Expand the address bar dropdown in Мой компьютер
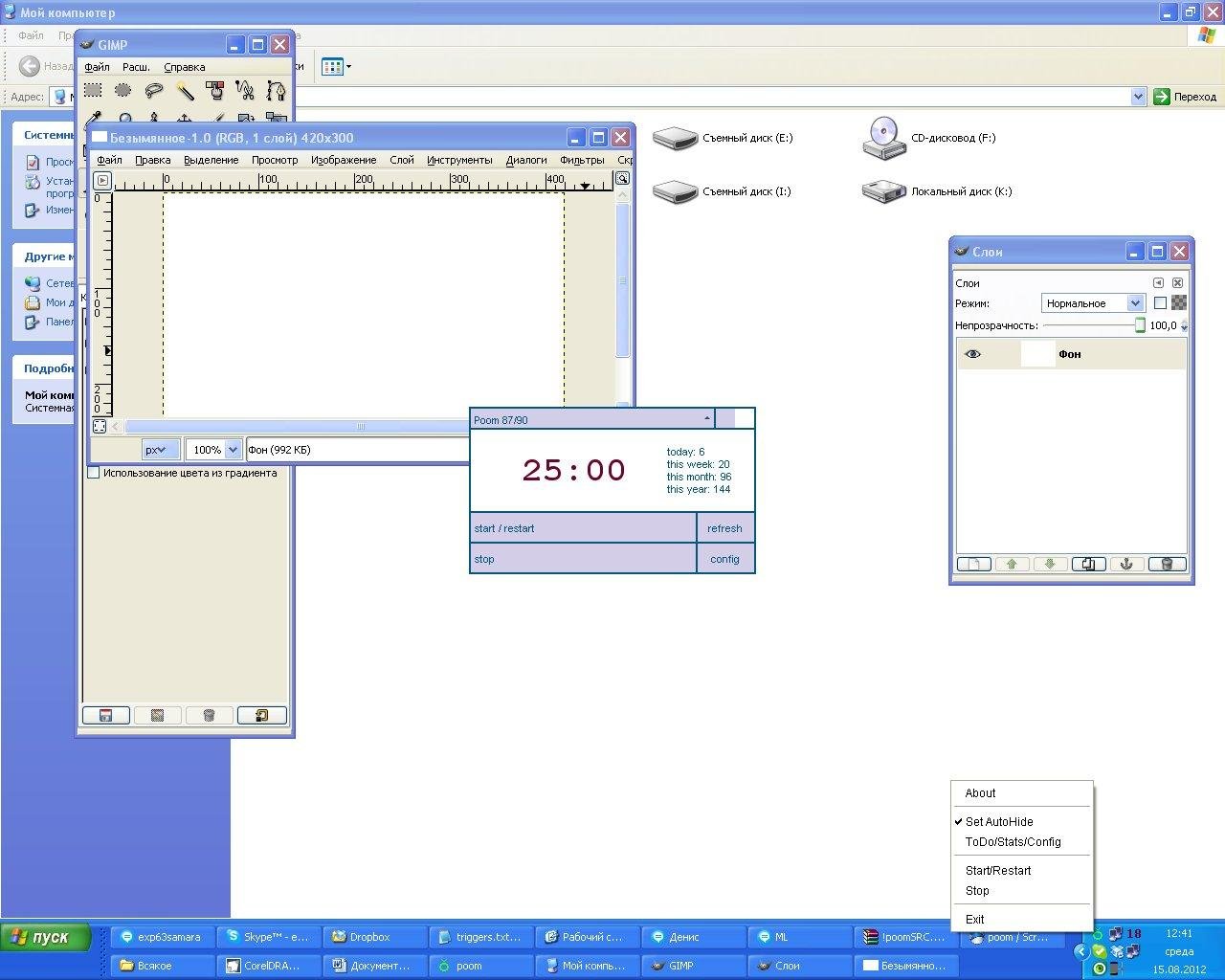The width and height of the screenshot is (1225, 980). (x=1138, y=97)
